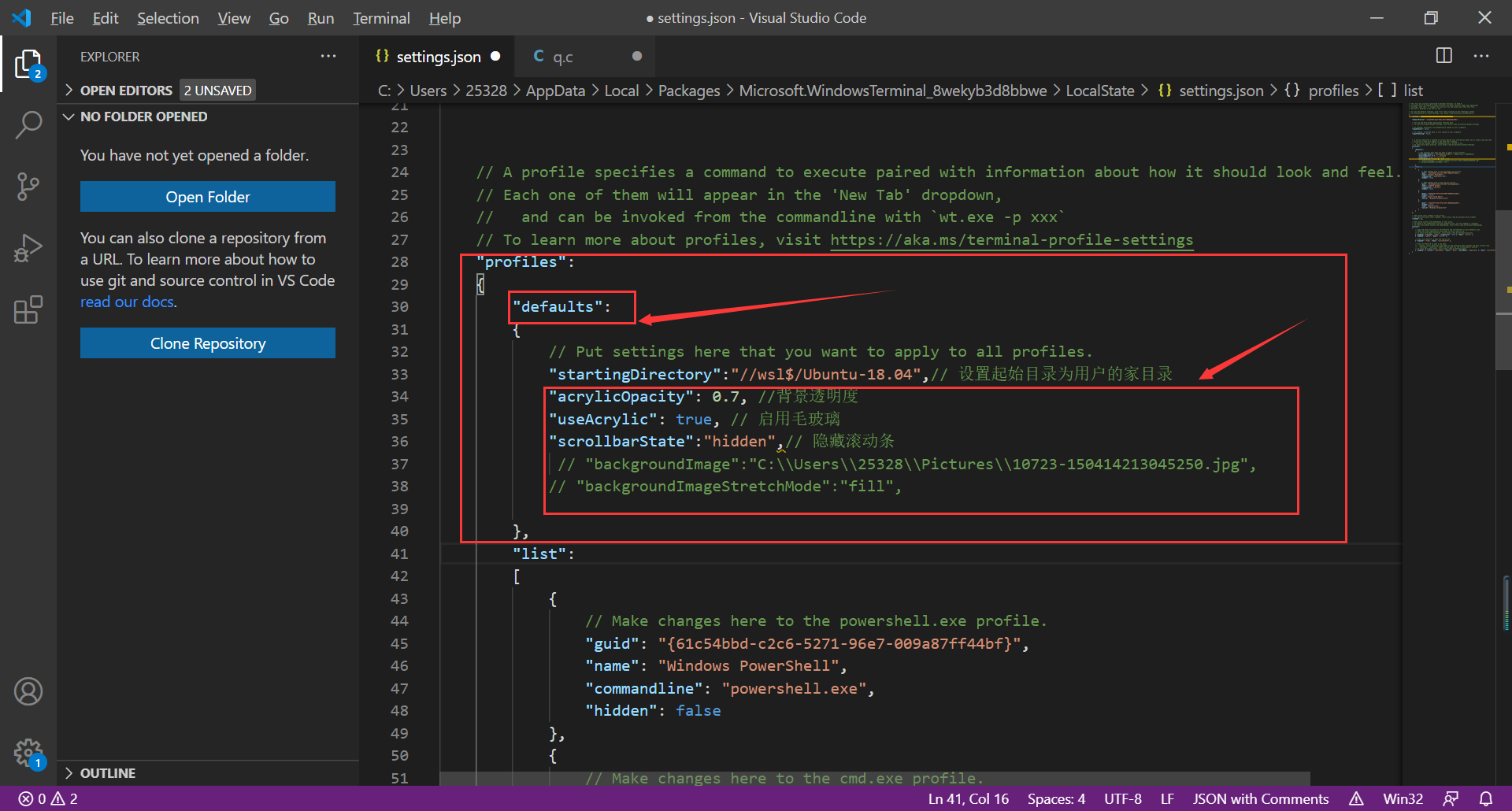Click the "scrollbarState" key text
Viewport: 1512px width, 811px height.
[x=621, y=441]
